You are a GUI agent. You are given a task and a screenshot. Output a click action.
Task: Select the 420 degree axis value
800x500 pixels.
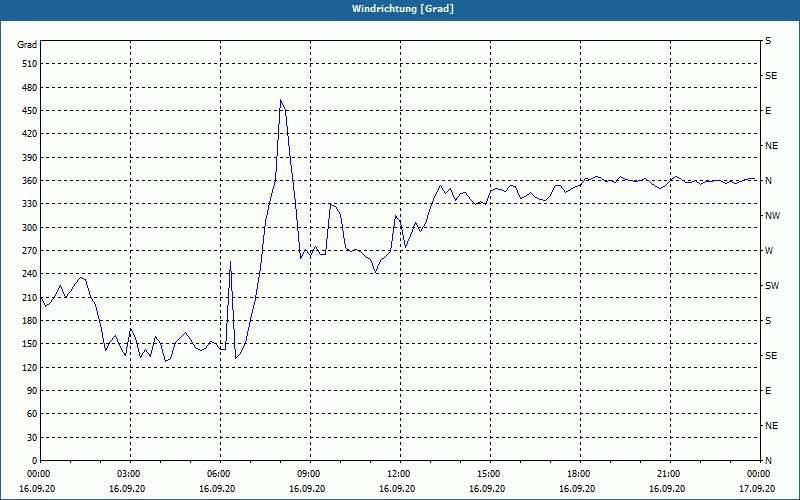tap(30, 134)
